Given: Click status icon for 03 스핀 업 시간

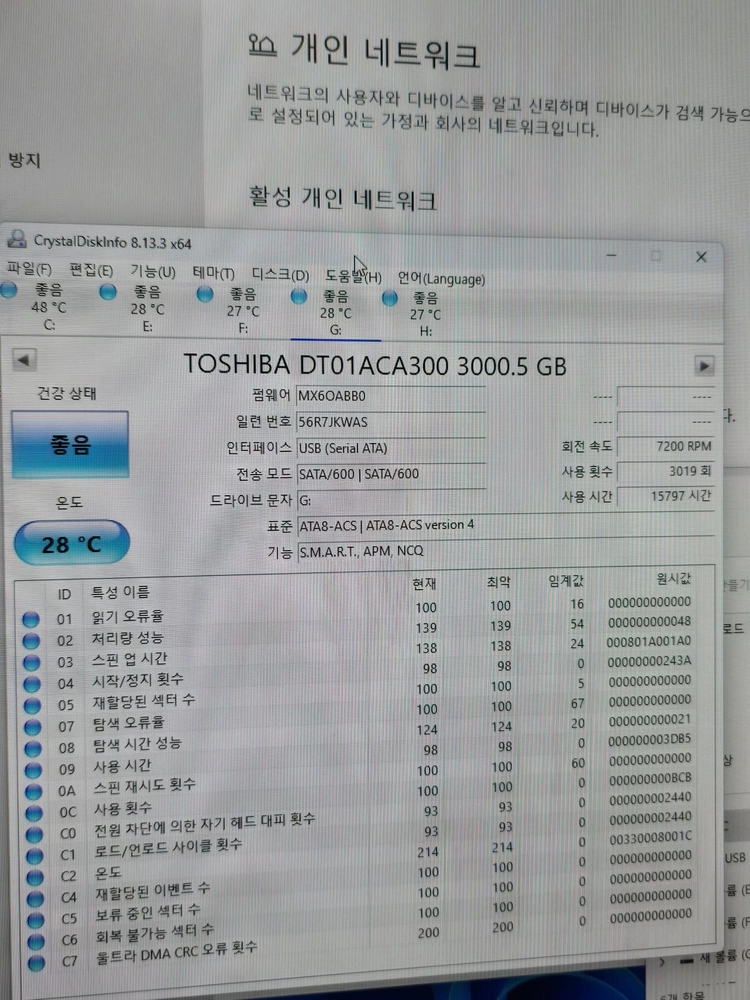Looking at the screenshot, I should [31, 663].
